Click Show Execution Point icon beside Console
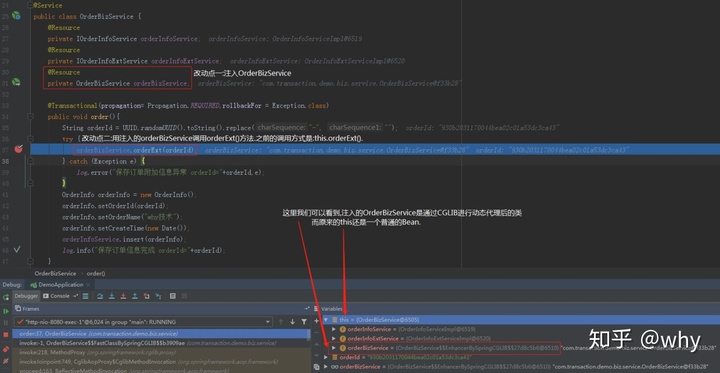720x373 pixels. 85,296
